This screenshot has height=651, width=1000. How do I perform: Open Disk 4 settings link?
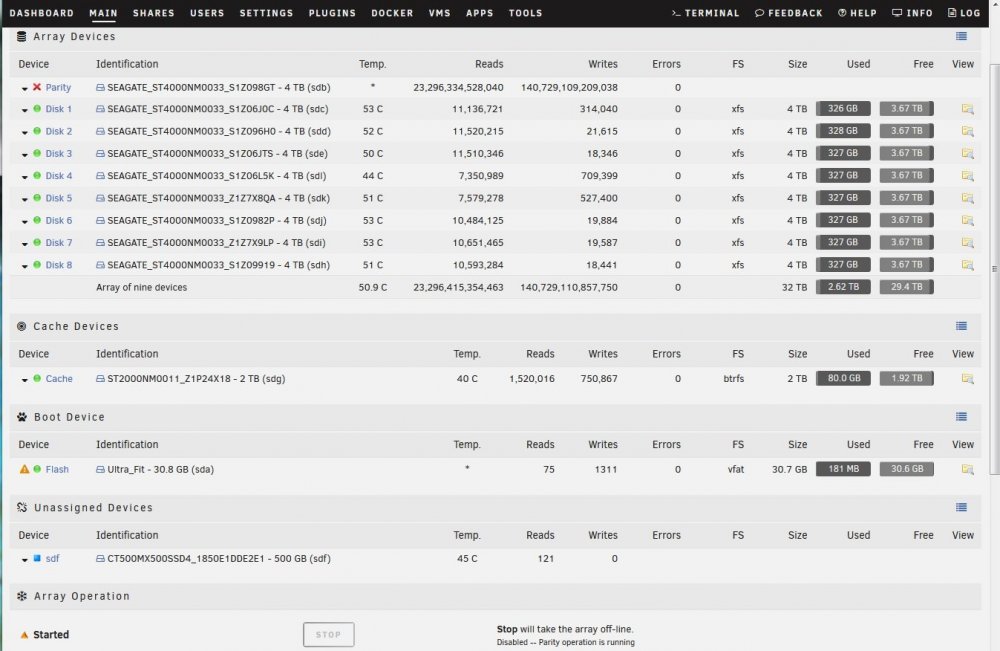coord(59,176)
